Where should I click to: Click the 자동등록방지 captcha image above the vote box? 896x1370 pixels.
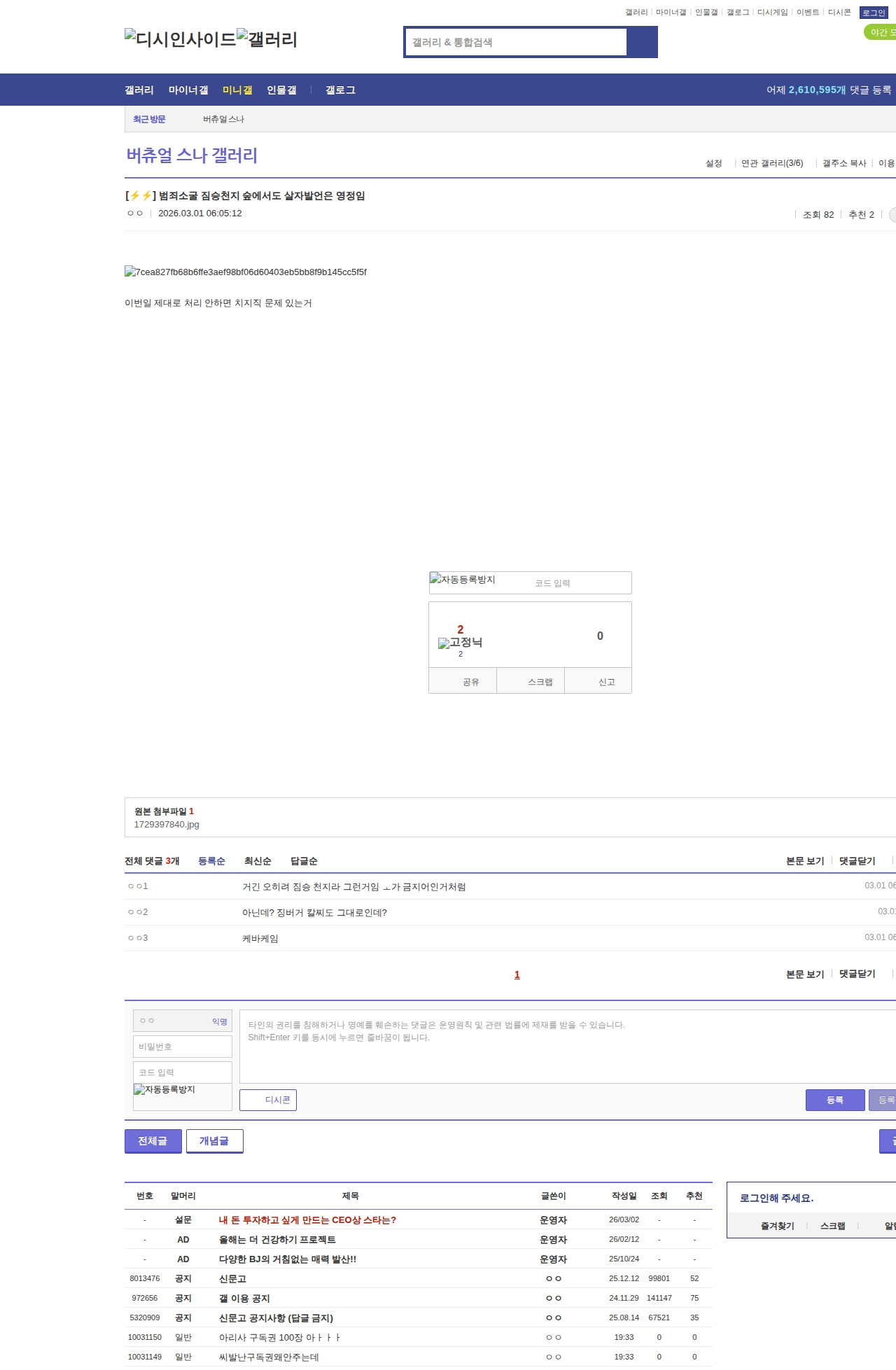coord(463,580)
